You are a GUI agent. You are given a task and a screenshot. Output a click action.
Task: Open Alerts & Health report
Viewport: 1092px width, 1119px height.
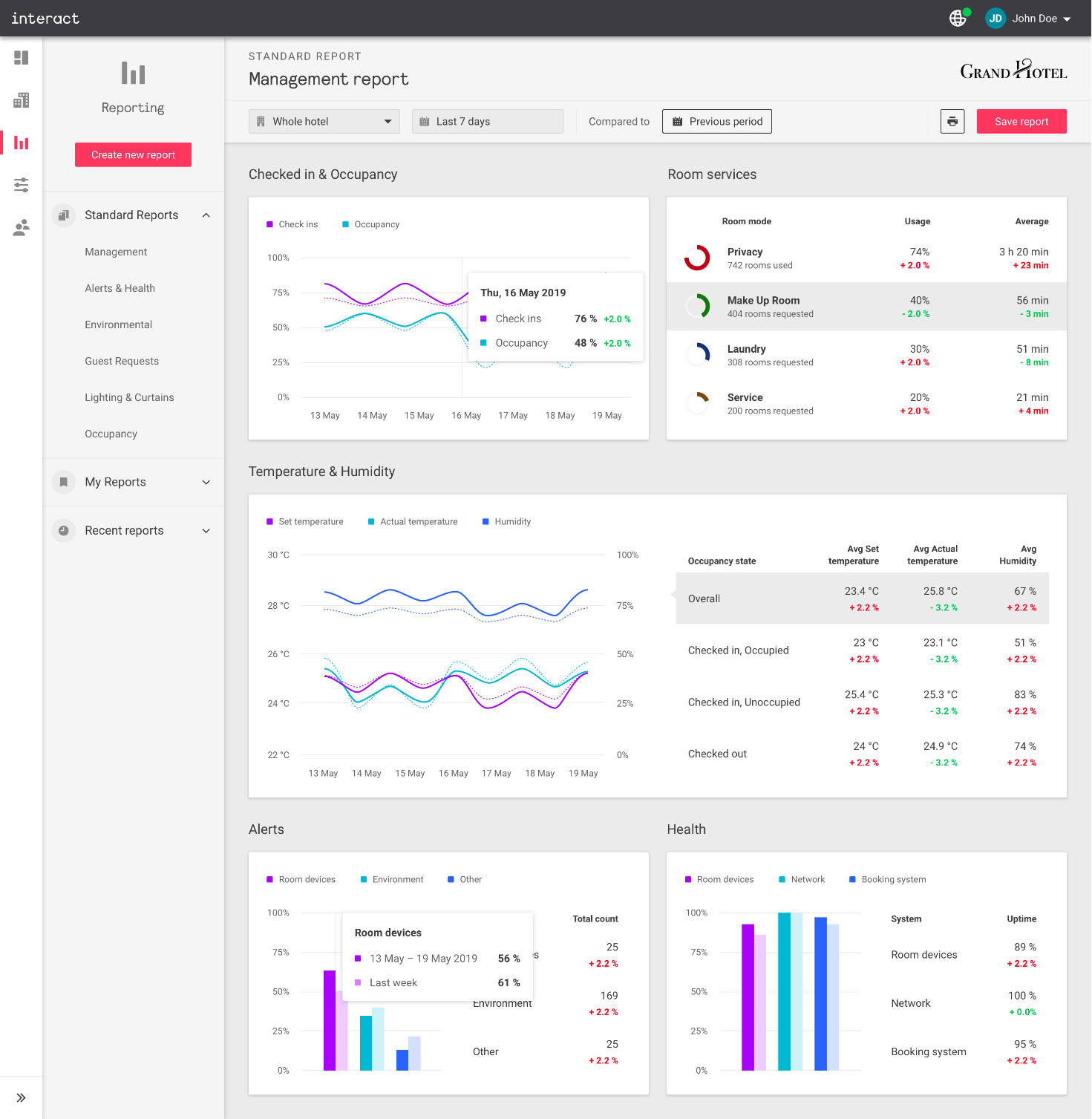tap(120, 288)
